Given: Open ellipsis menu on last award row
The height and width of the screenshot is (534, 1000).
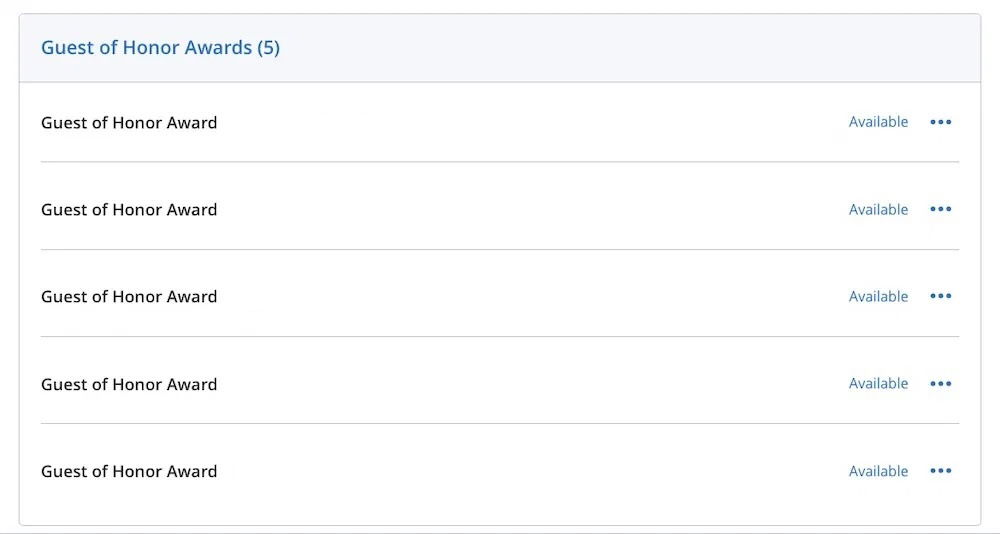Looking at the screenshot, I should coord(940,471).
